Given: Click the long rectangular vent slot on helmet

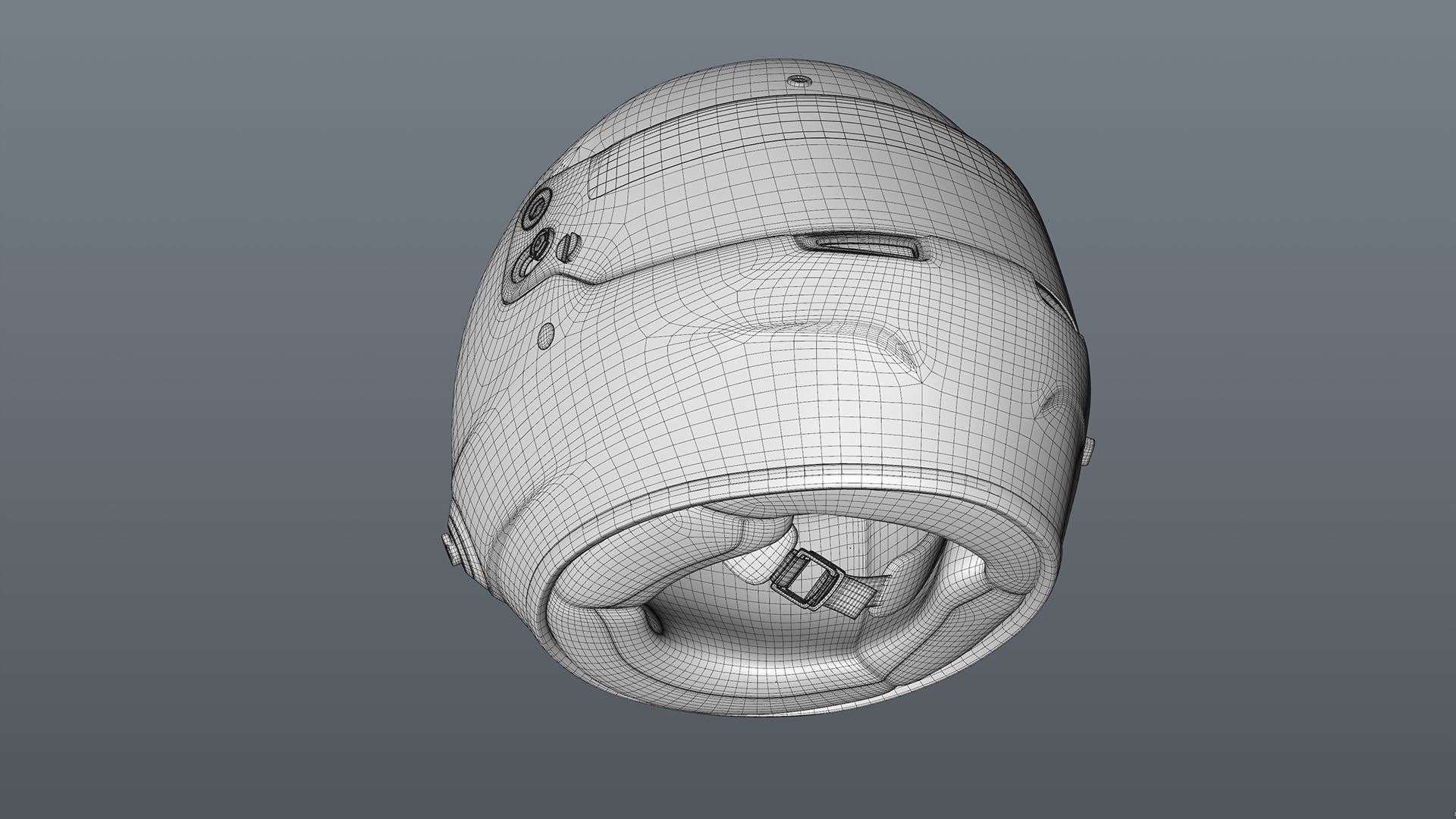Looking at the screenshot, I should (860, 246).
